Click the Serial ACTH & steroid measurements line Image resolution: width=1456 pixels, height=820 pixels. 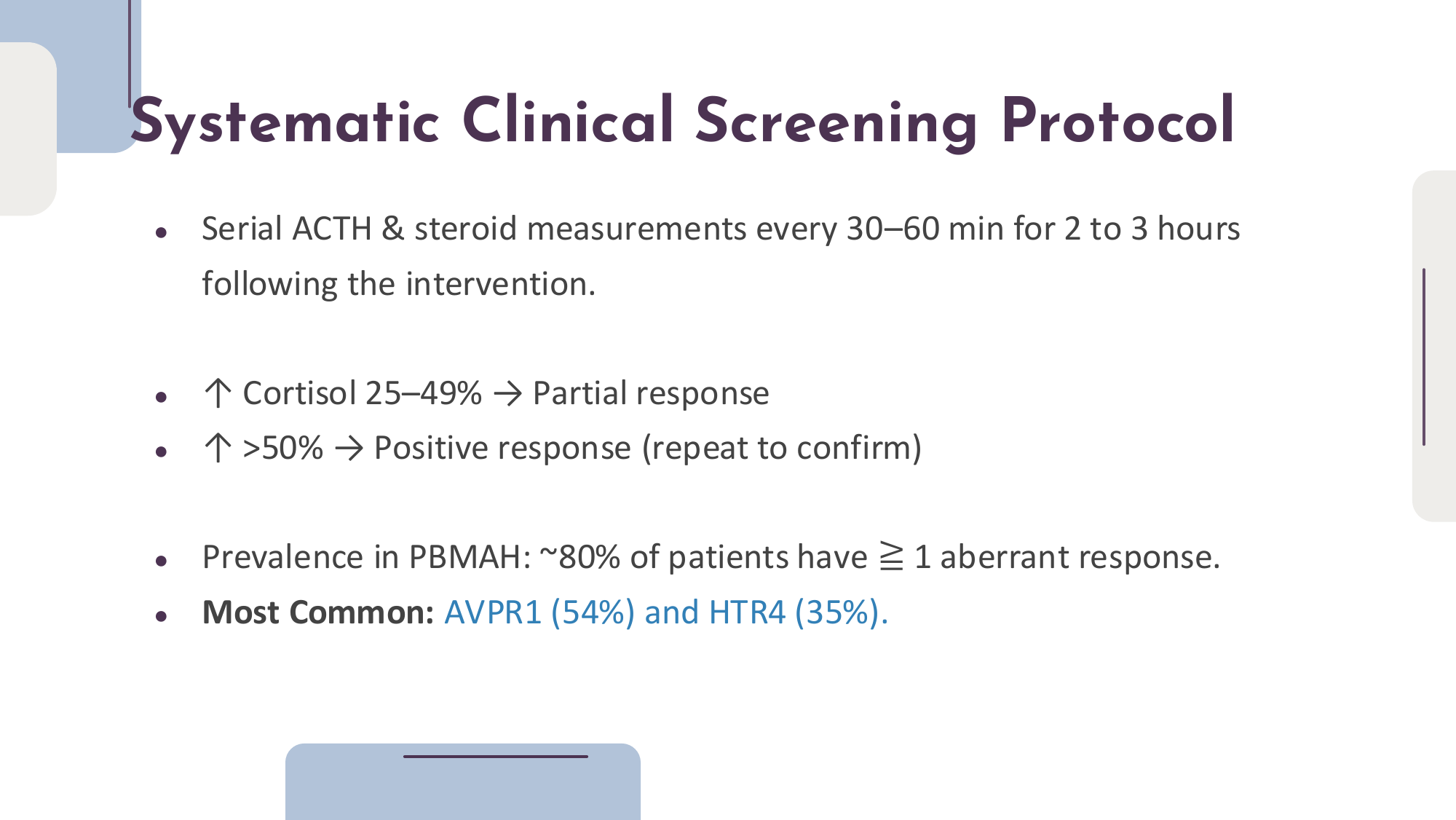click(x=721, y=229)
